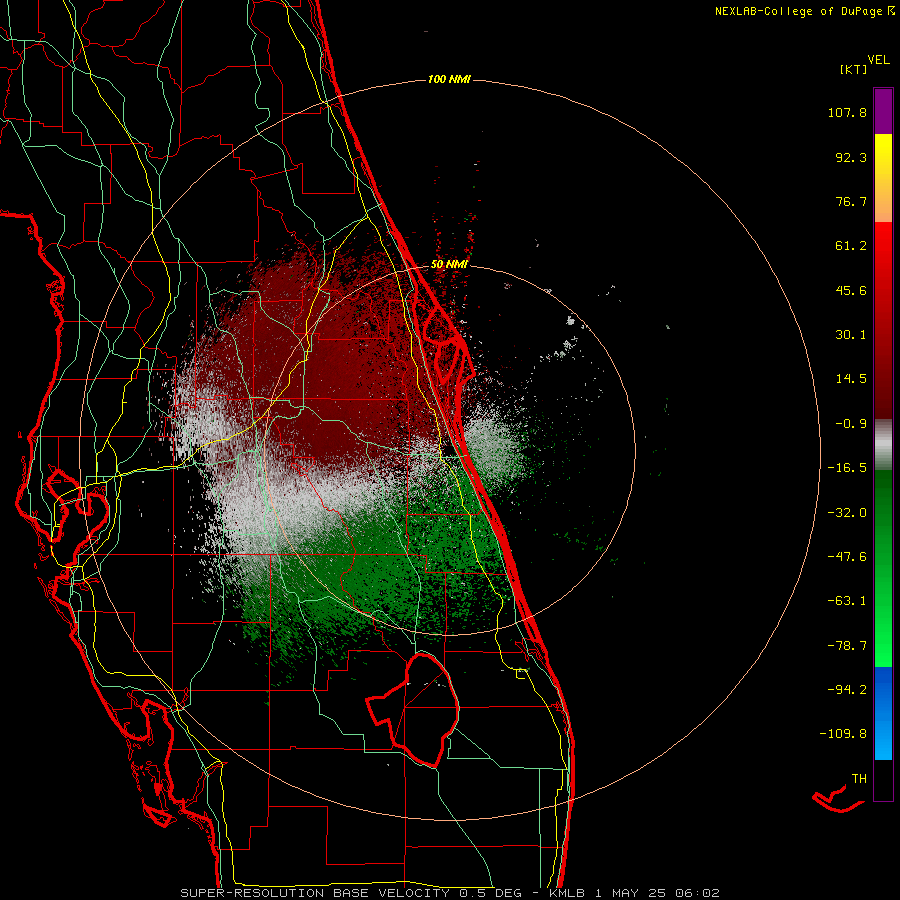This screenshot has width=900, height=900.
Task: Click the 45.6 velocity scale value
Action: [851, 290]
